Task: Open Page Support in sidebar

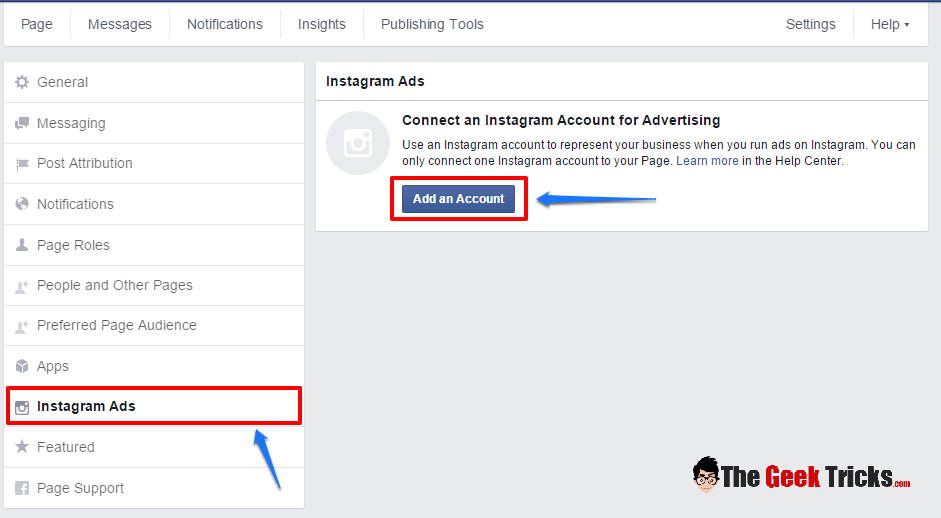Action: tap(154, 488)
